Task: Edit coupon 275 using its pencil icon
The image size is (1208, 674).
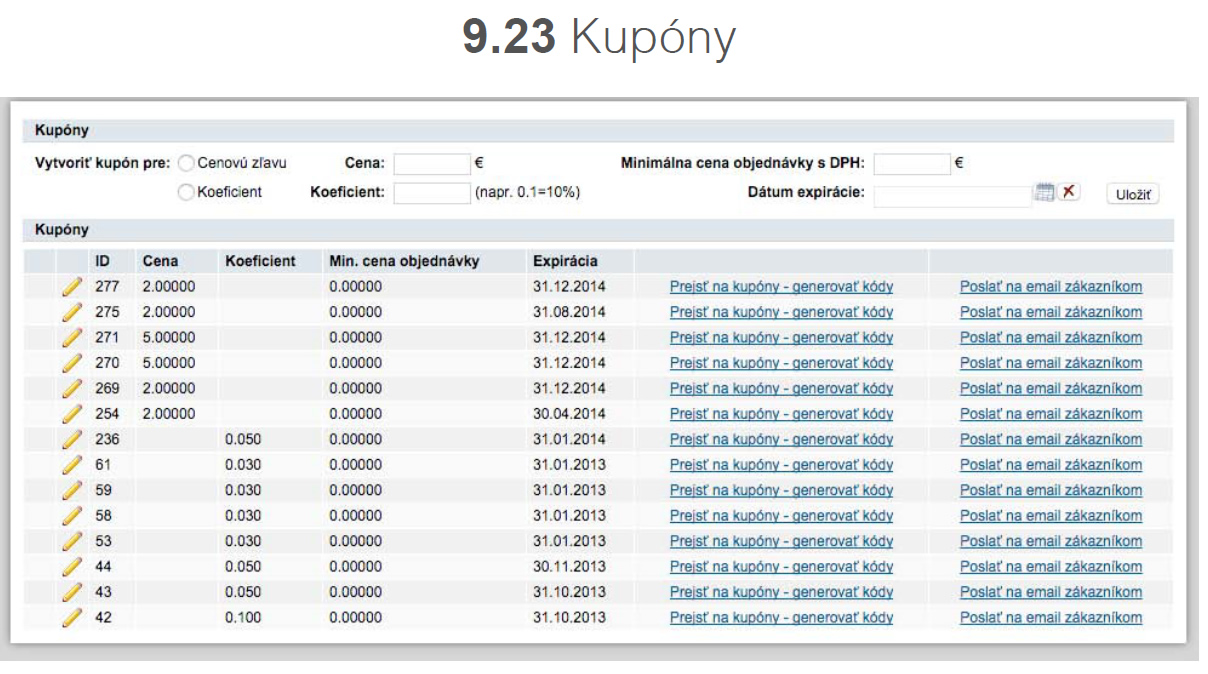Action: pyautogui.click(x=71, y=312)
